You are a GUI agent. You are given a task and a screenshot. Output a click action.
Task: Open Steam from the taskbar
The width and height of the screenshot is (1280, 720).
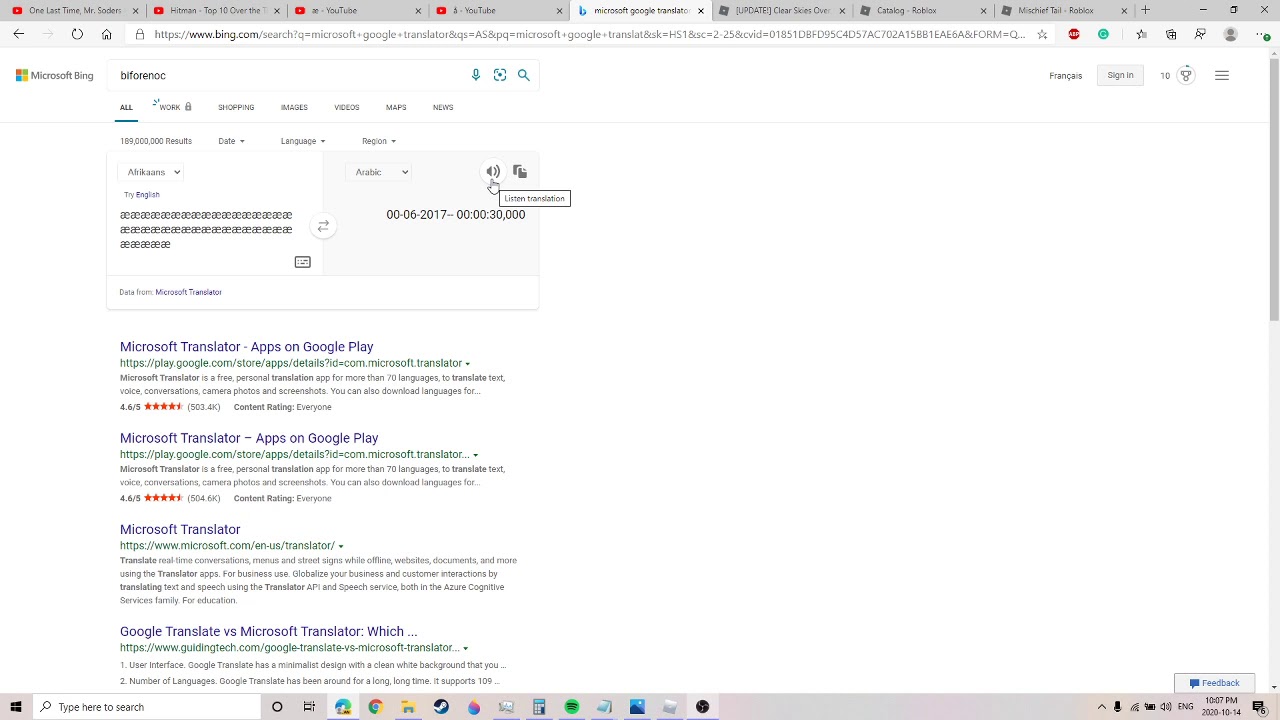441,707
